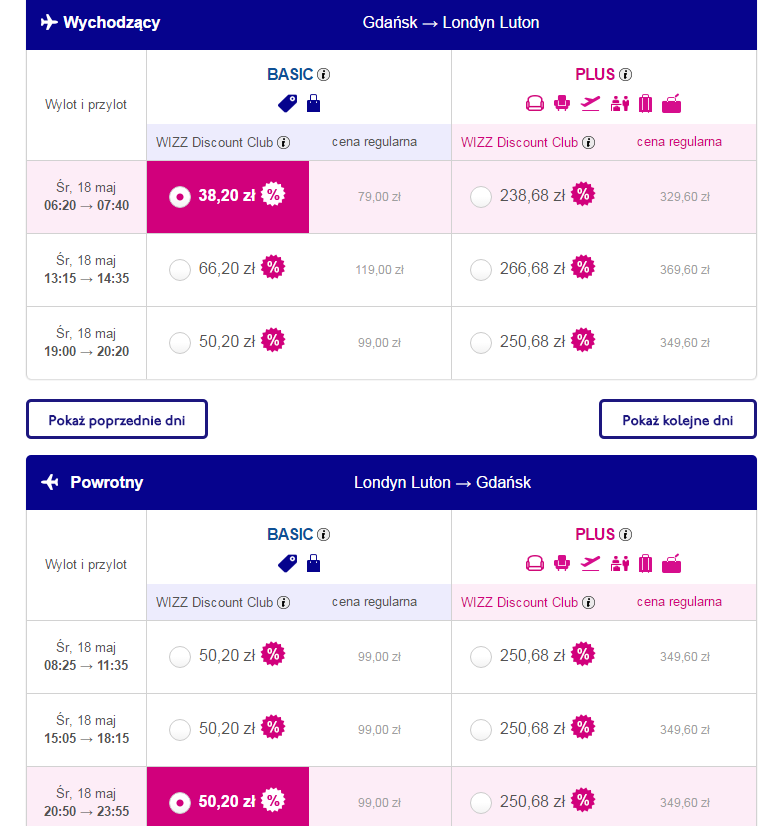Click regular price 119,00 zł for 13:15 flight
Screen dimensions: 768x826
379,270
